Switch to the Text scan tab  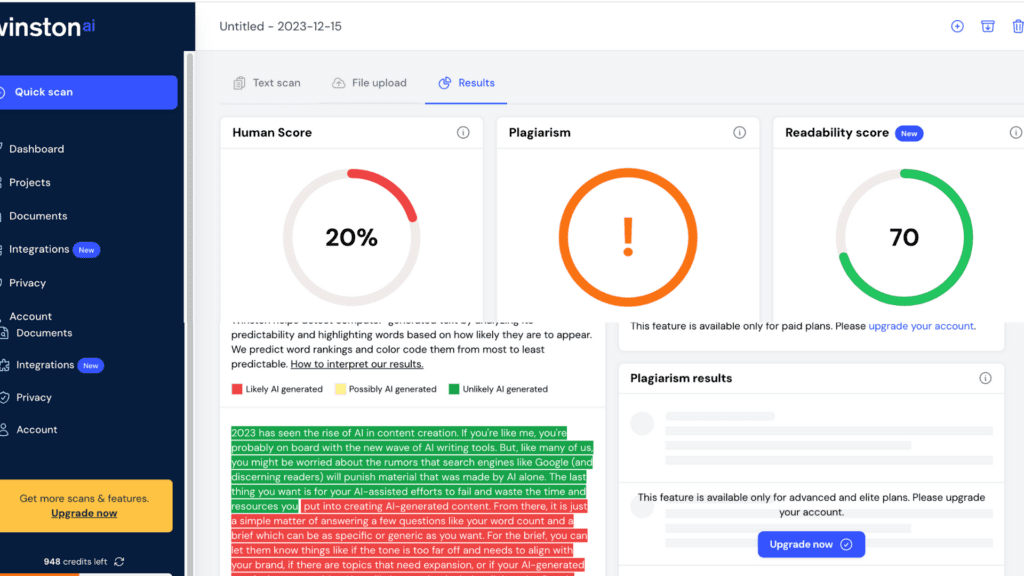pos(267,83)
